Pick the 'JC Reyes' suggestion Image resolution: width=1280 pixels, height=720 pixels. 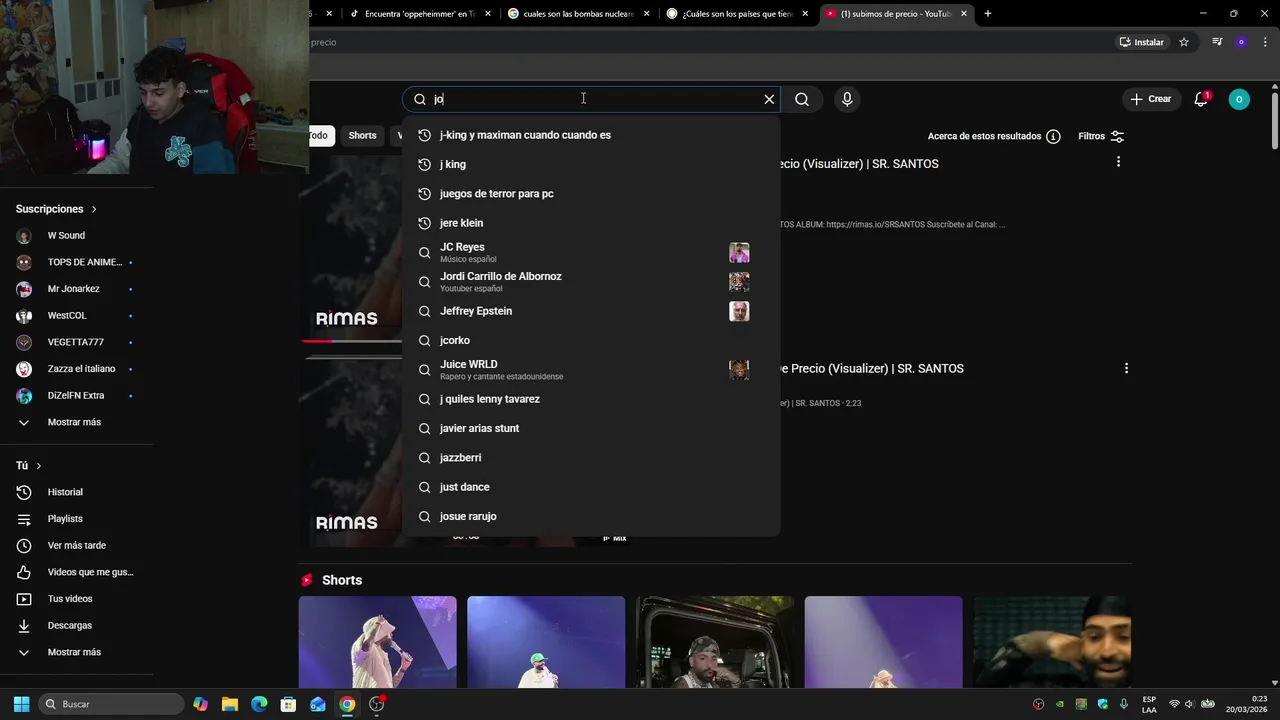pyautogui.click(x=591, y=252)
